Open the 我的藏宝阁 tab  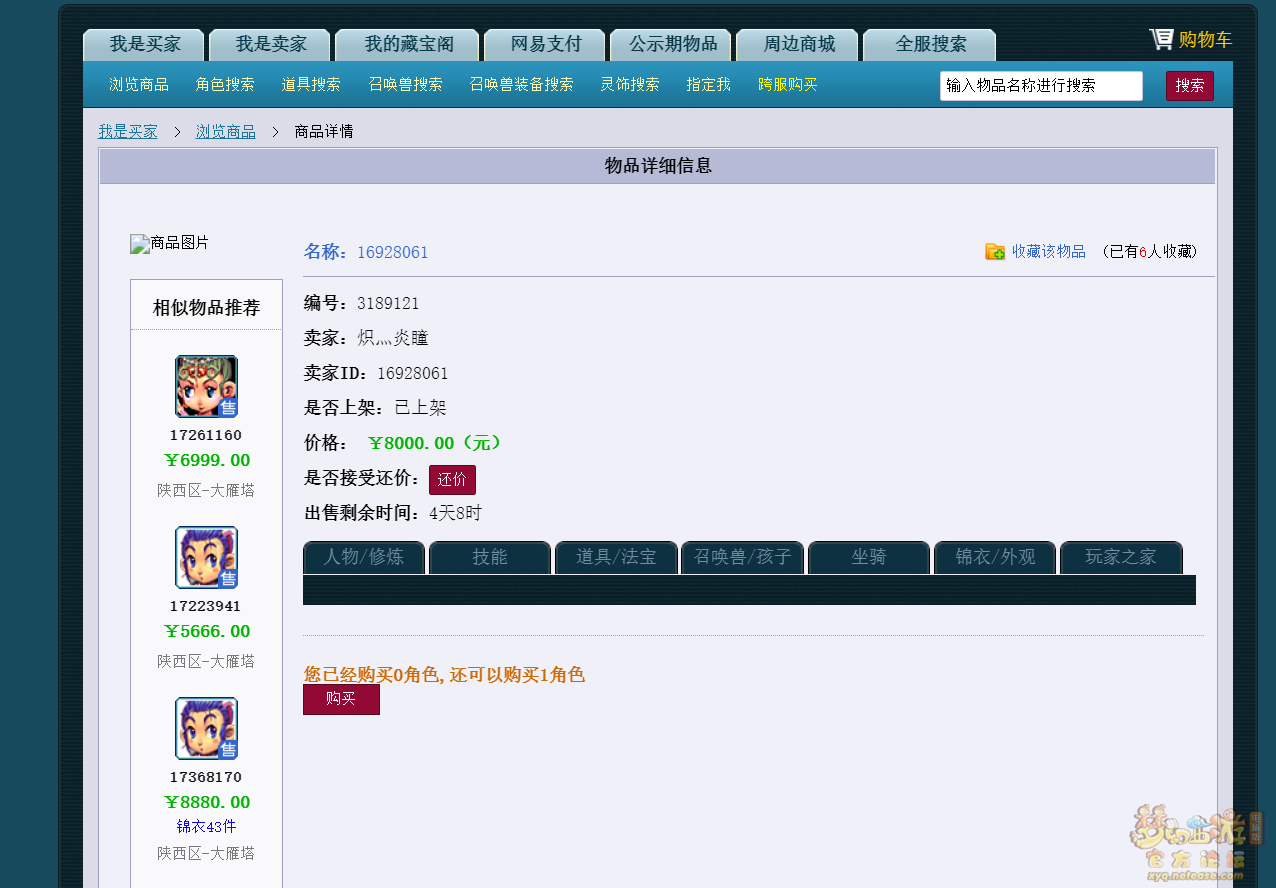pyautogui.click(x=408, y=45)
